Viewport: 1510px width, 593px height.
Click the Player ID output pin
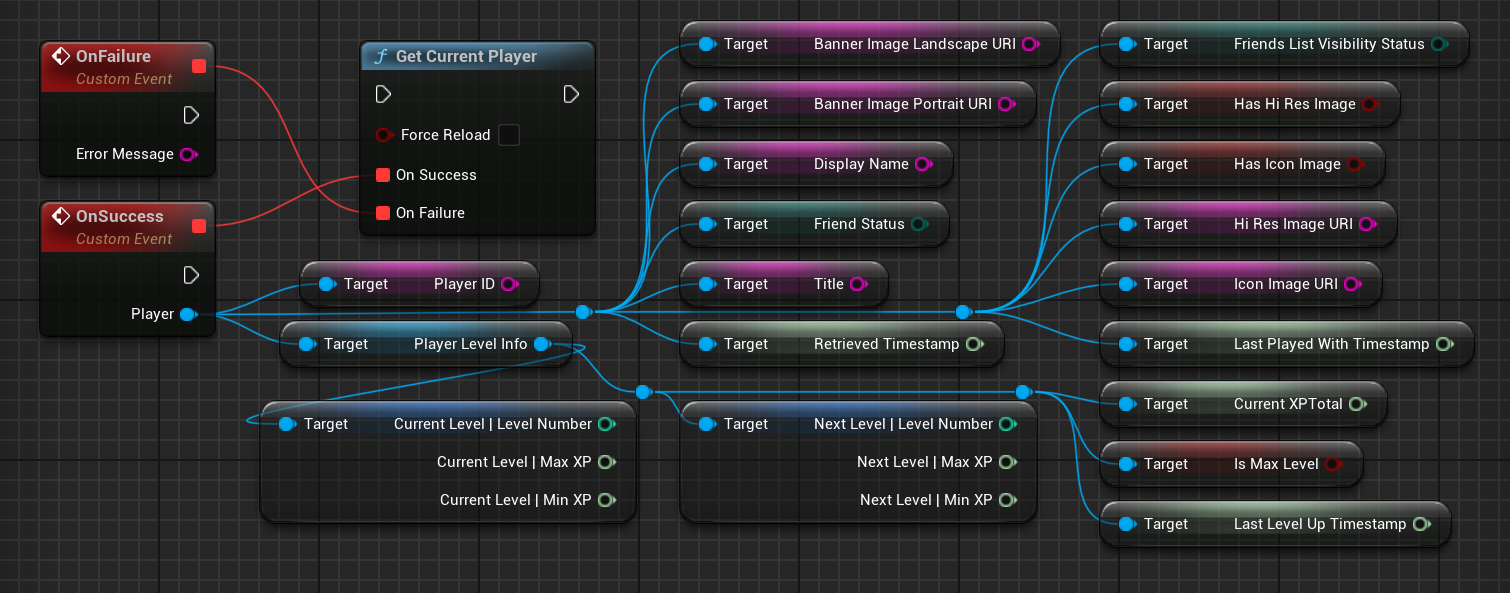click(x=509, y=284)
